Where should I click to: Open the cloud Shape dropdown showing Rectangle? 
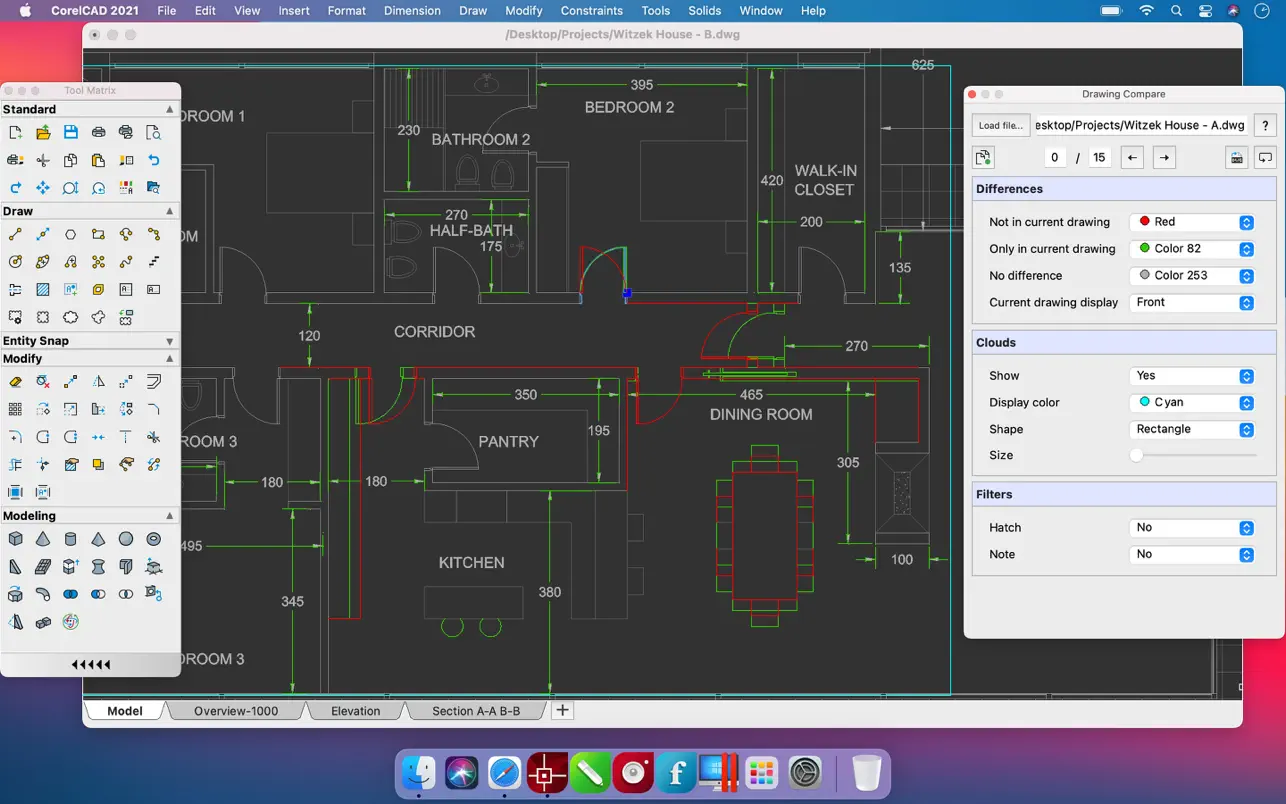(1191, 429)
